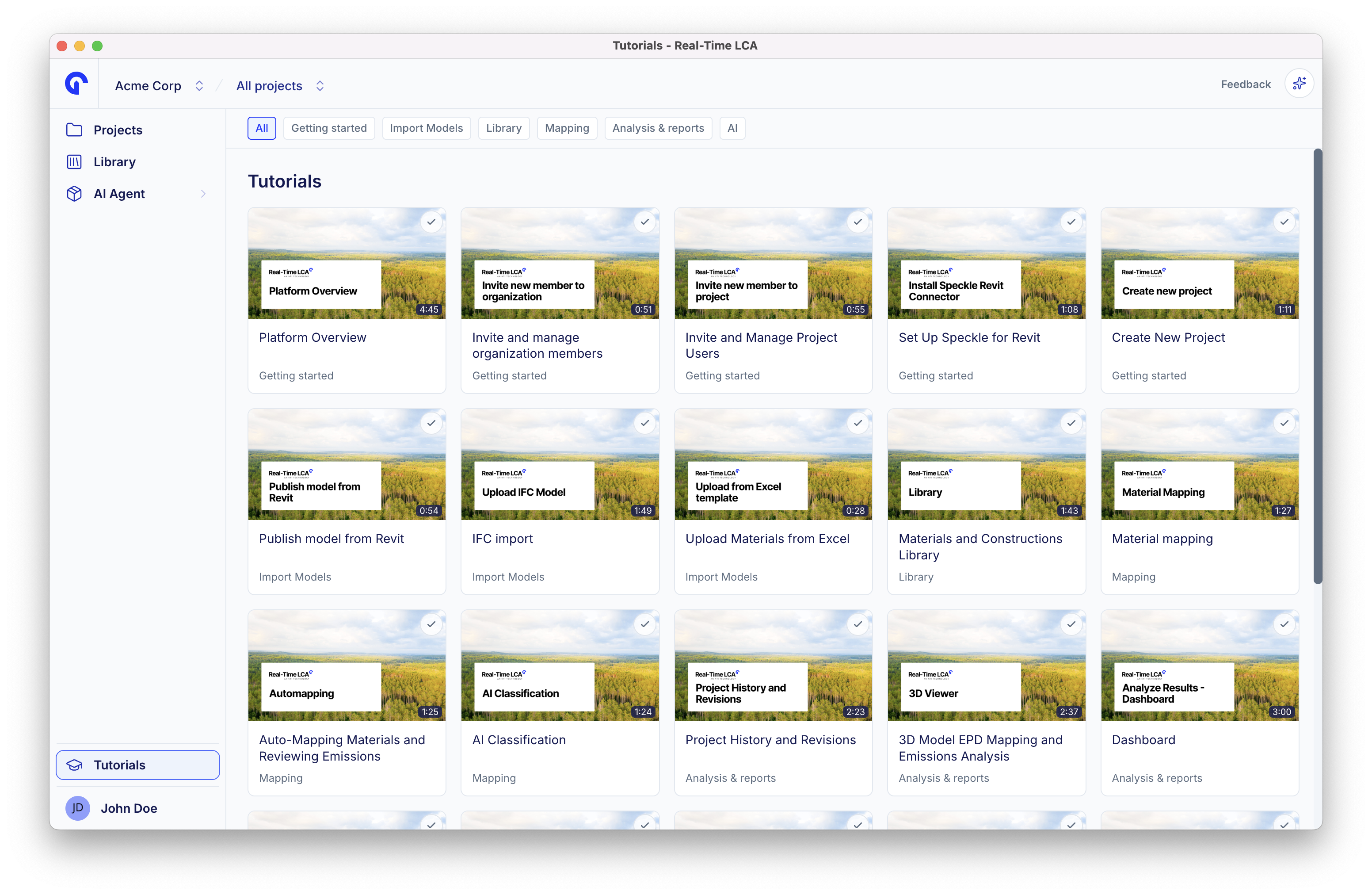
Task: Open the Install Speckle Revit Connector thumbnail
Action: 986,263
